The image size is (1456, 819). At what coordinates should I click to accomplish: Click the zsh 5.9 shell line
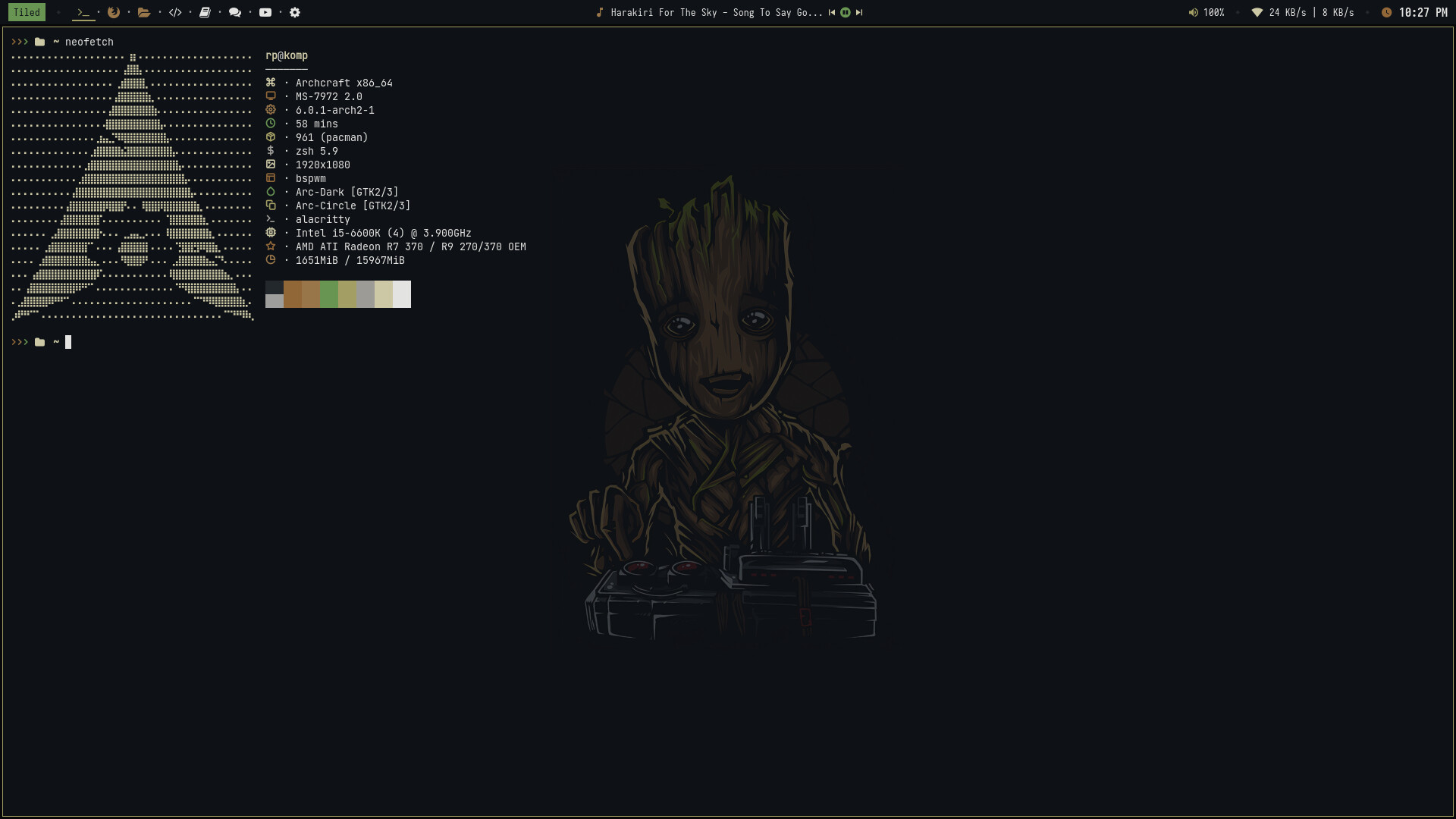coord(317,152)
